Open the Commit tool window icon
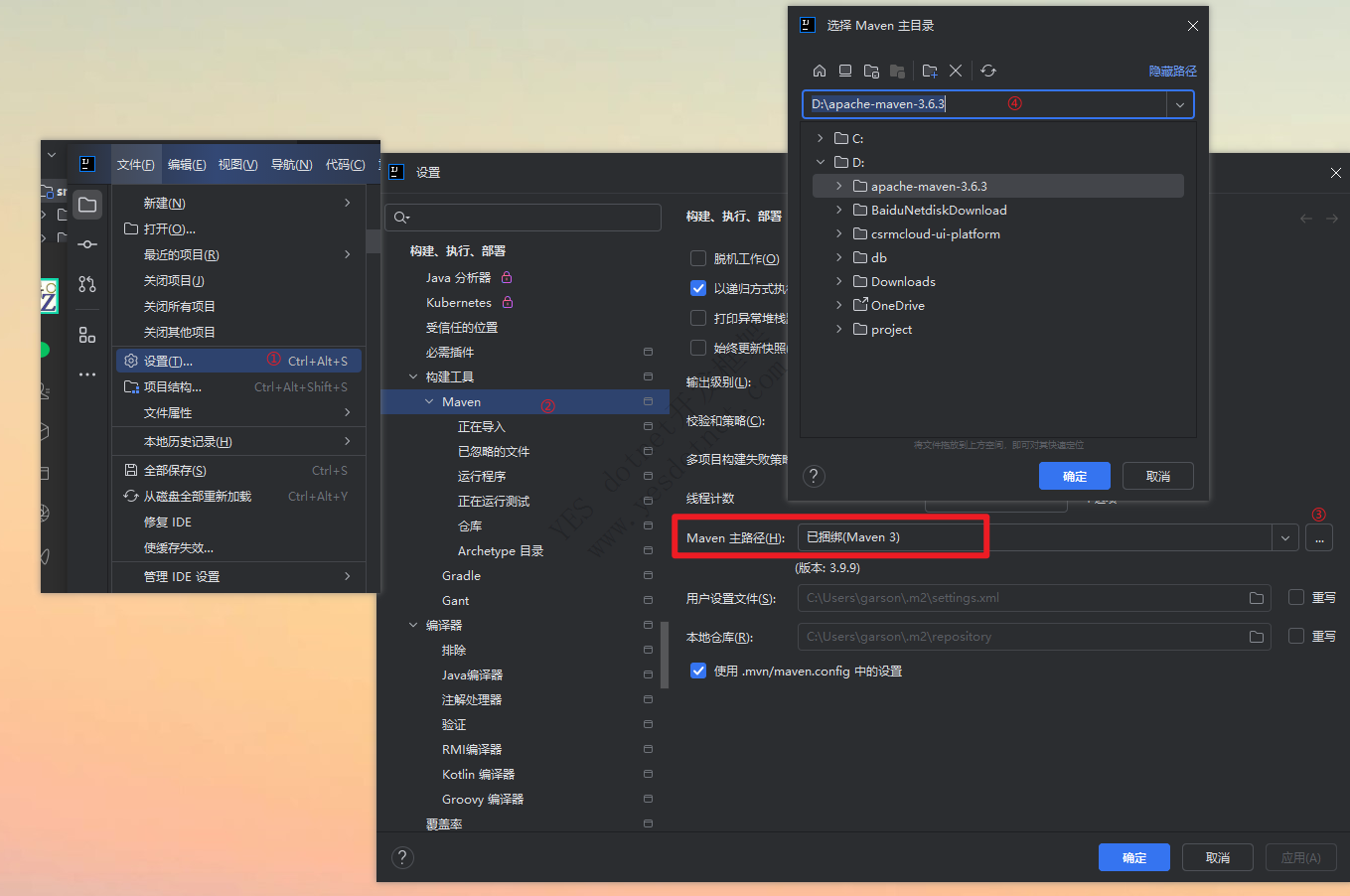 87,244
